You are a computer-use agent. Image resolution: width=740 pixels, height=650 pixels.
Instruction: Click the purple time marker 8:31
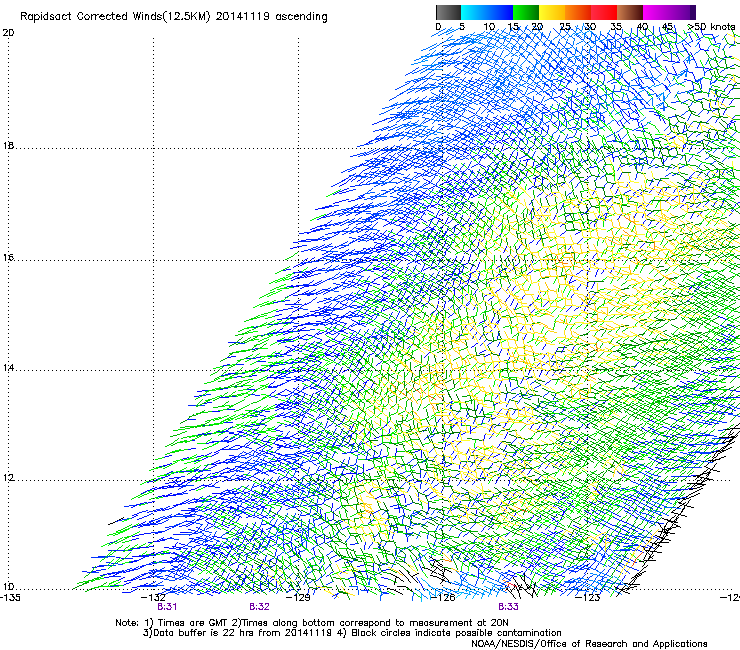[x=167, y=607]
